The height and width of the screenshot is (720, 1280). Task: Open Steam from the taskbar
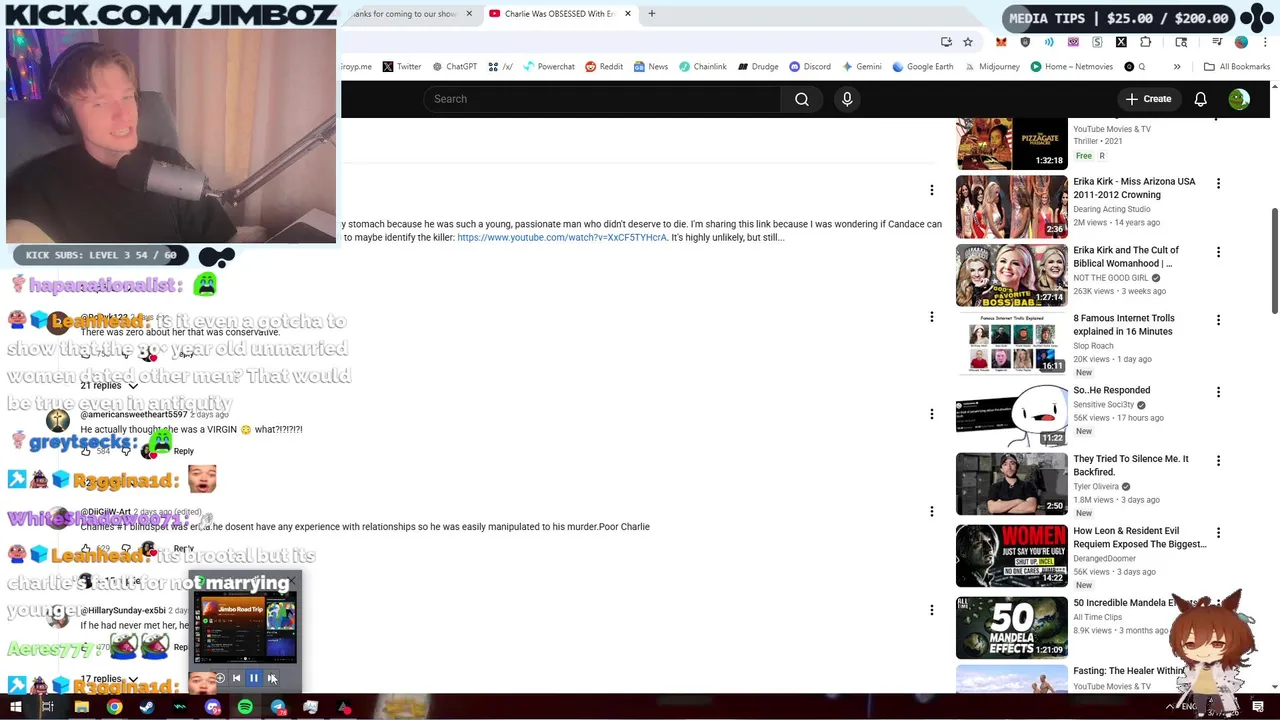point(147,708)
